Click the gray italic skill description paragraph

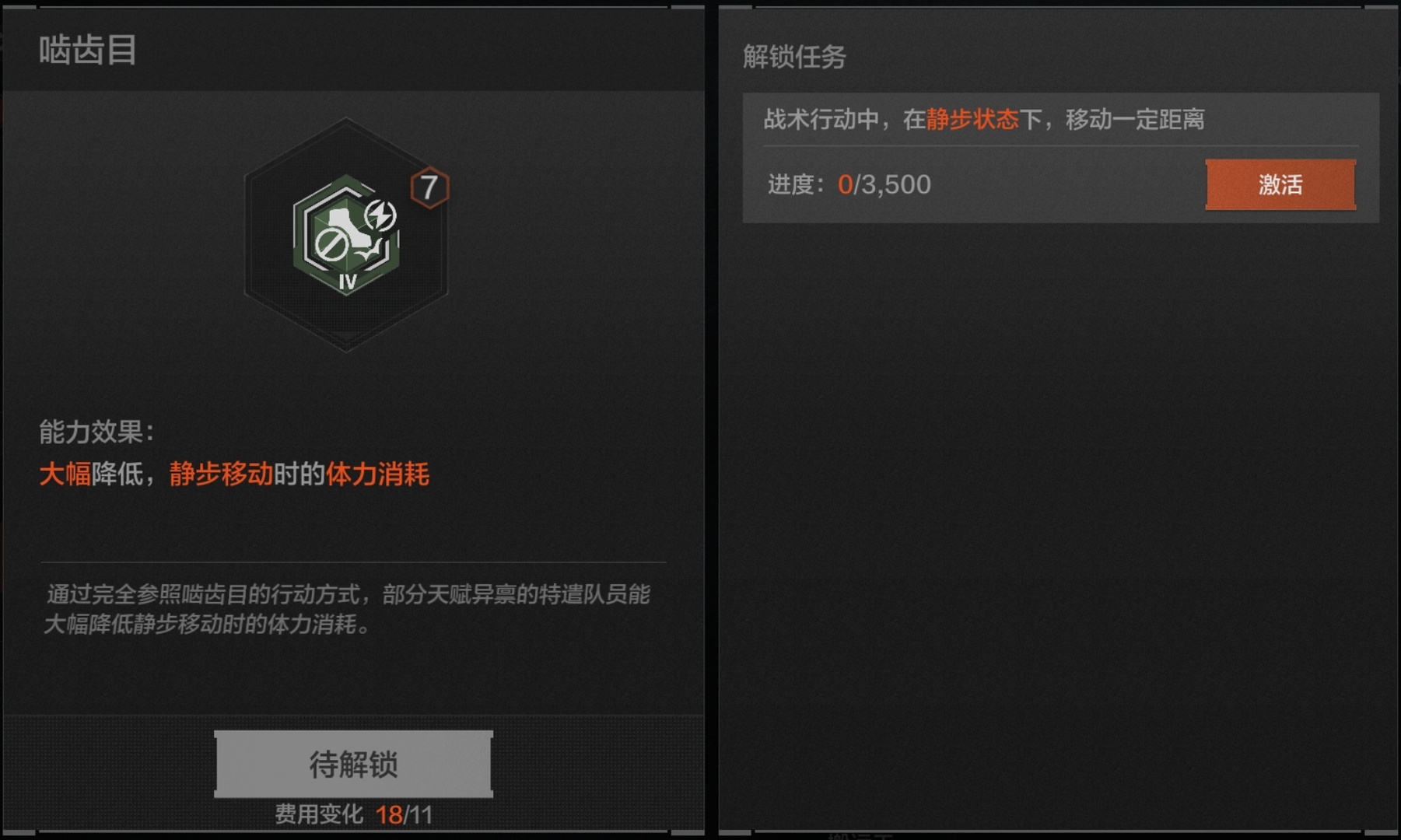pos(348,609)
